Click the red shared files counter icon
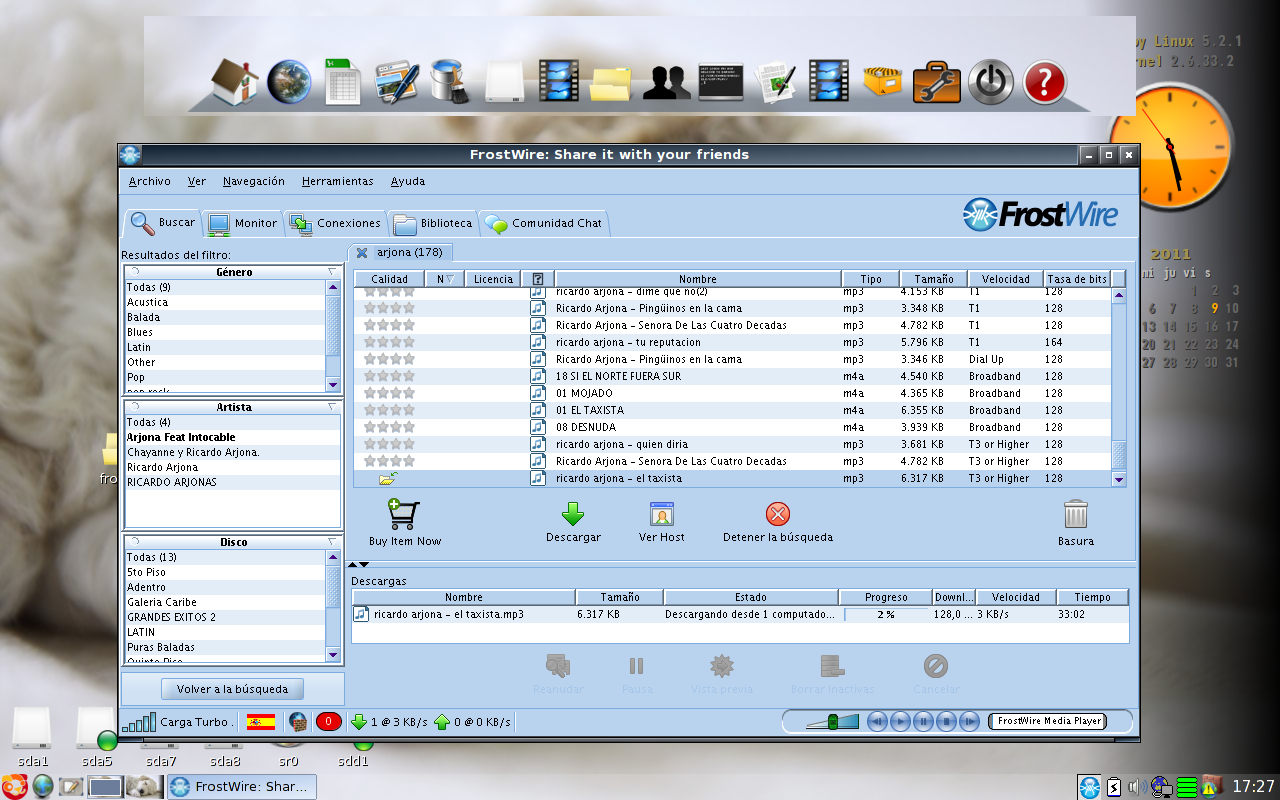The width and height of the screenshot is (1280, 800). [x=329, y=721]
